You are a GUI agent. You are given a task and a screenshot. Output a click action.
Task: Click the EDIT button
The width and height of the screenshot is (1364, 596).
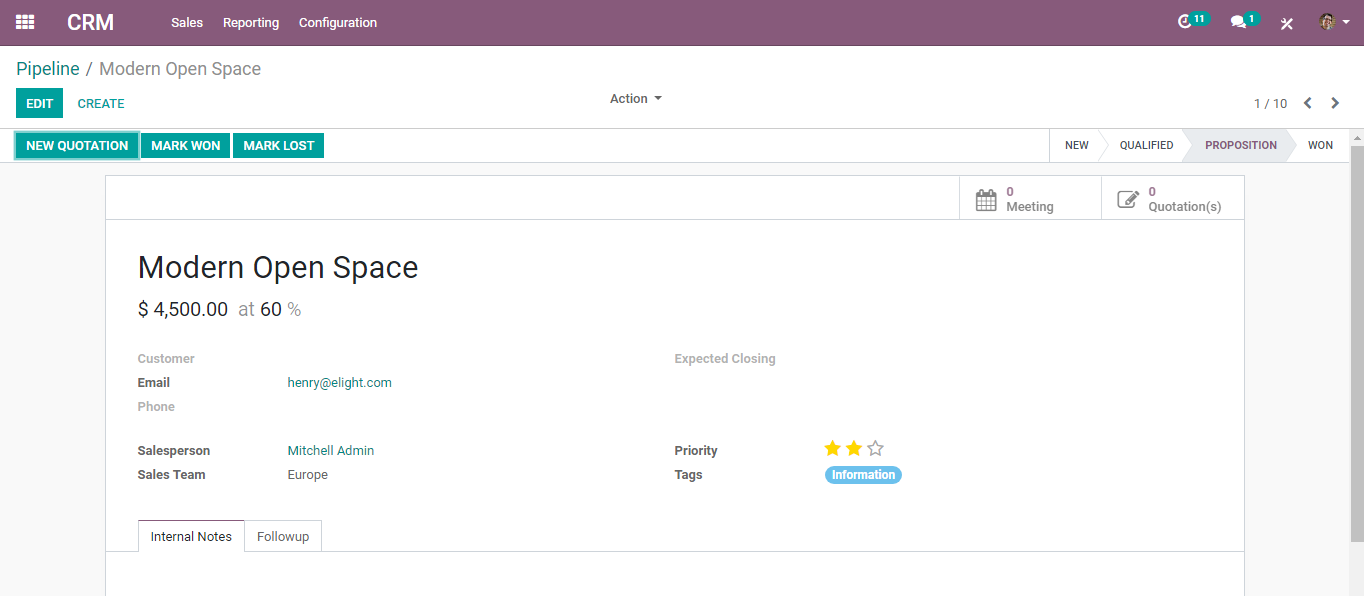[x=39, y=103]
